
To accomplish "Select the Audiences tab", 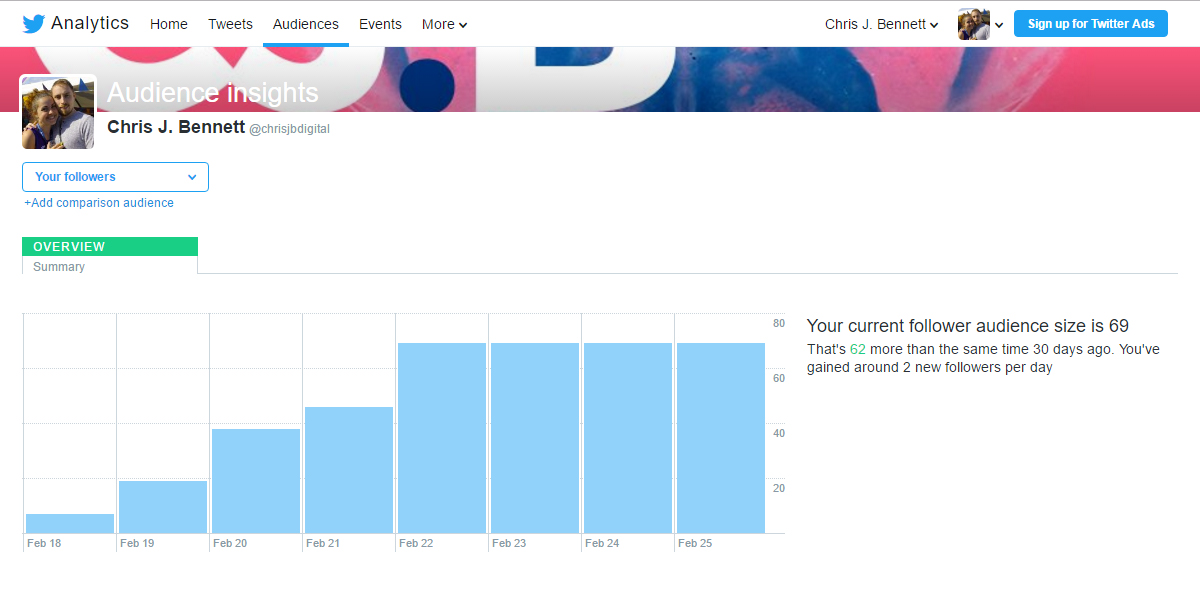I will pyautogui.click(x=306, y=24).
